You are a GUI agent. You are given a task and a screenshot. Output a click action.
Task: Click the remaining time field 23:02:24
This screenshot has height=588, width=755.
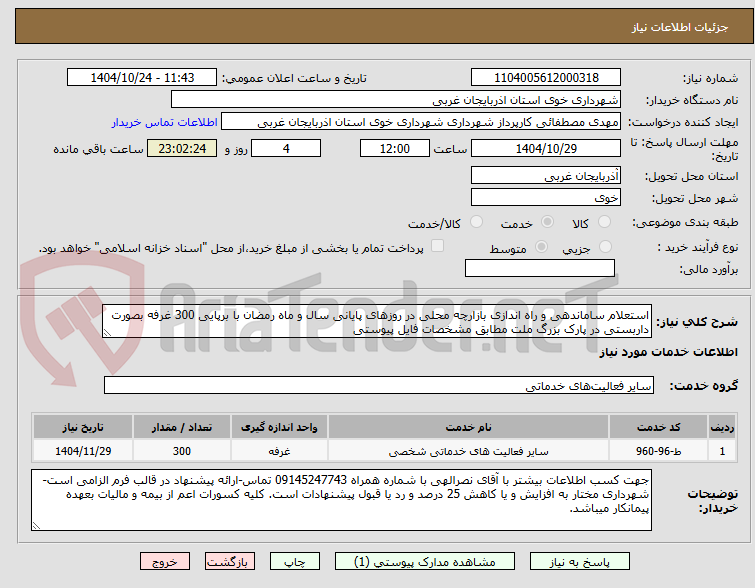[x=182, y=148]
